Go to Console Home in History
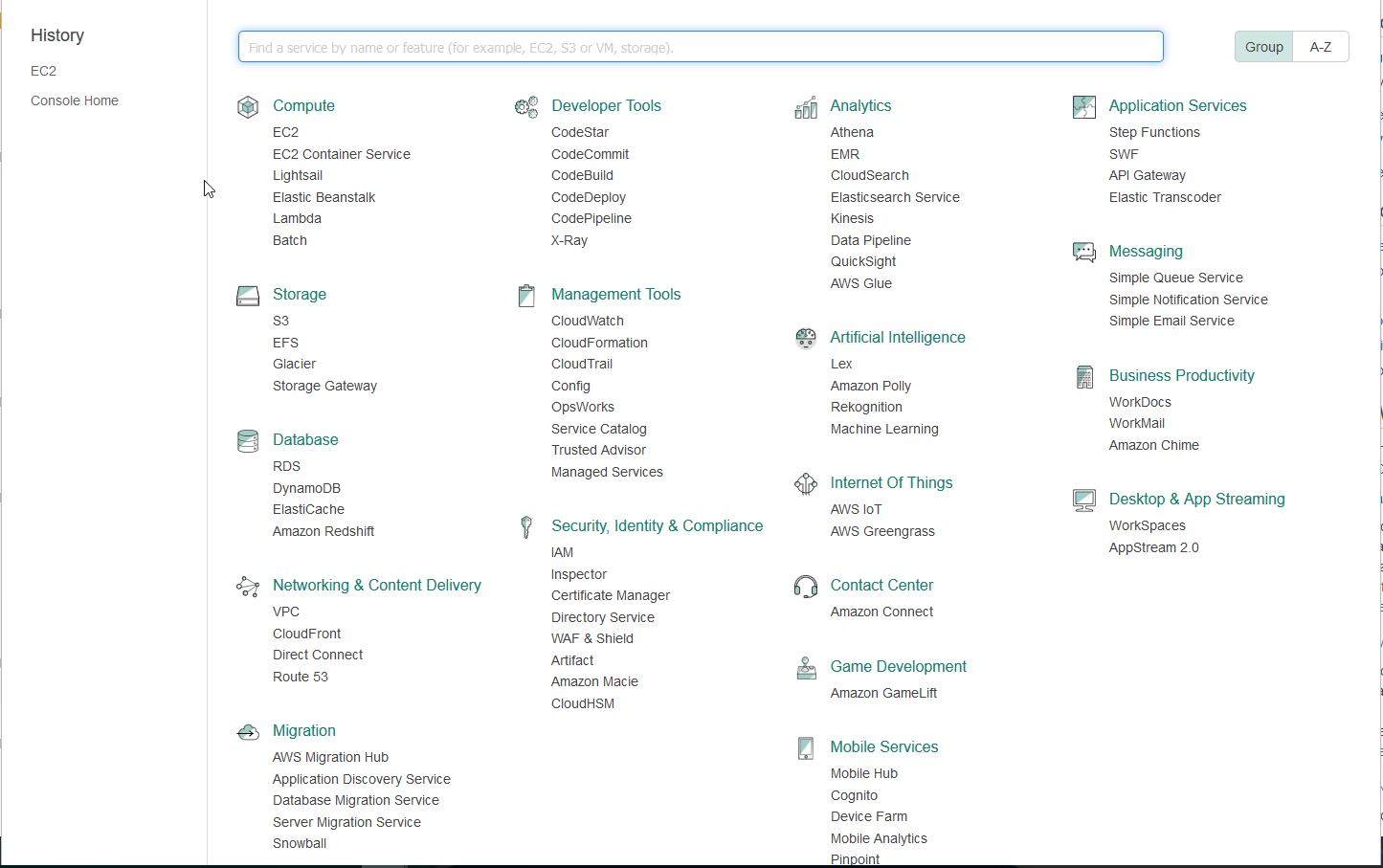The width and height of the screenshot is (1383, 868). point(75,100)
